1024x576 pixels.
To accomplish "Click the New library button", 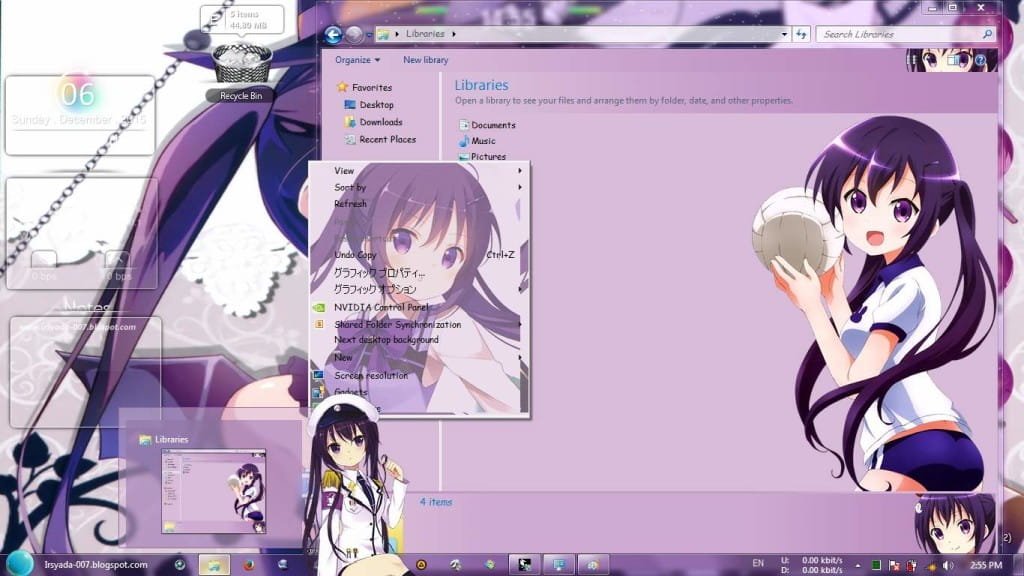I will (425, 60).
